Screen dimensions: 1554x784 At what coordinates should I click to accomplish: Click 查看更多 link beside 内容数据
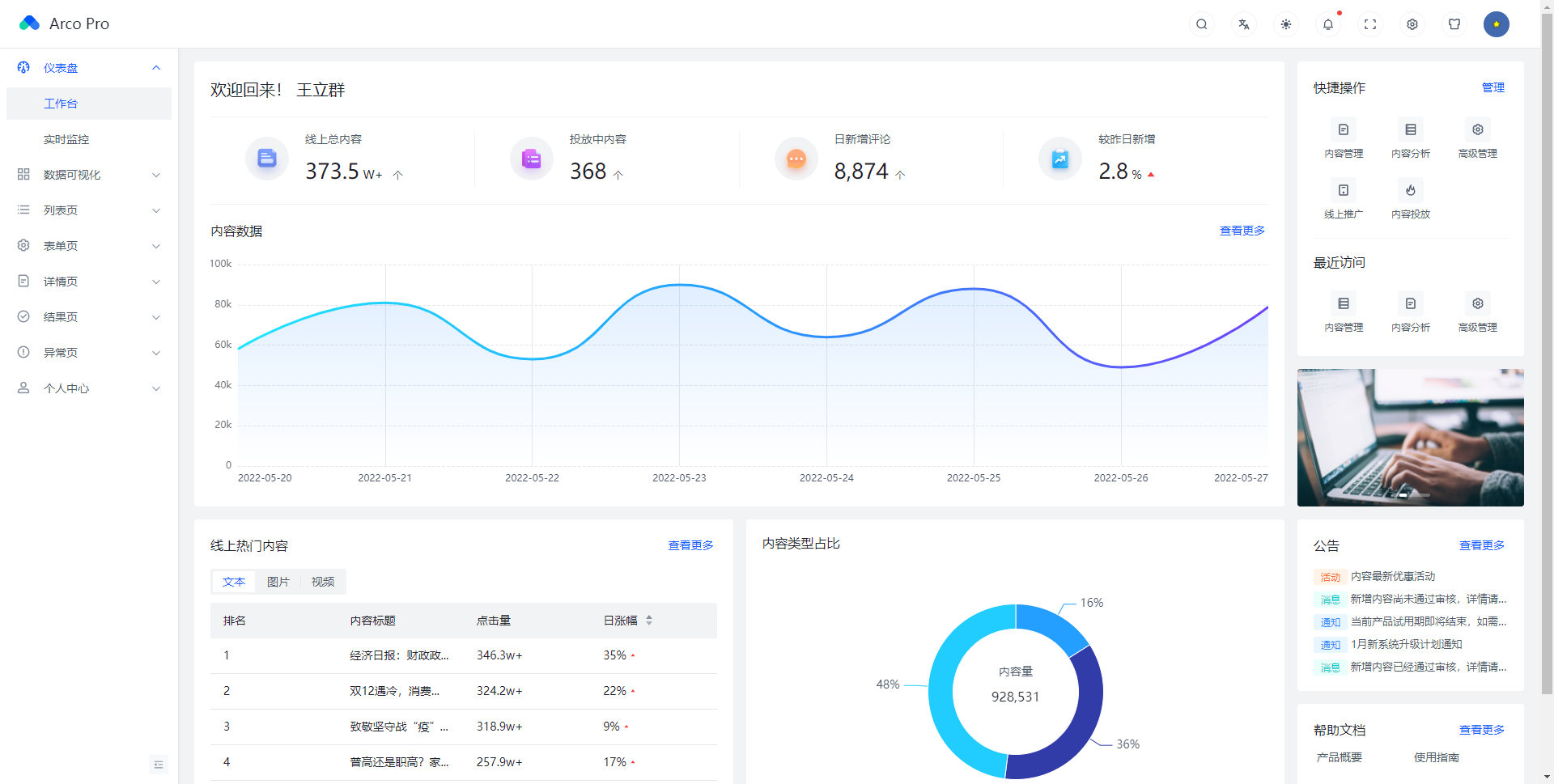[1242, 231]
